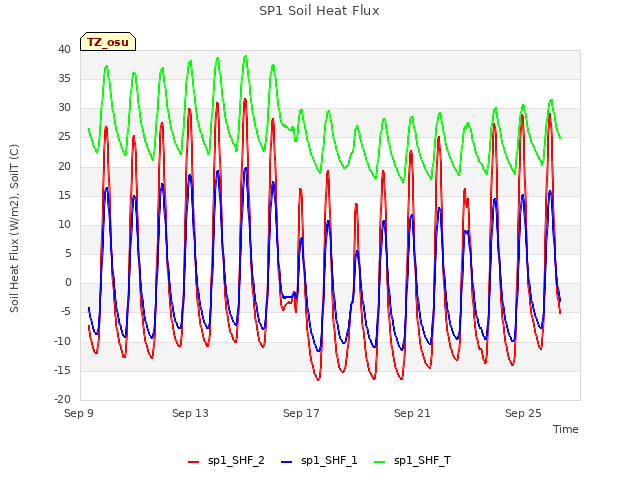Image resolution: width=640 pixels, height=480 pixels.
Task: Click the 25 y-axis tick label
Action: point(64,137)
